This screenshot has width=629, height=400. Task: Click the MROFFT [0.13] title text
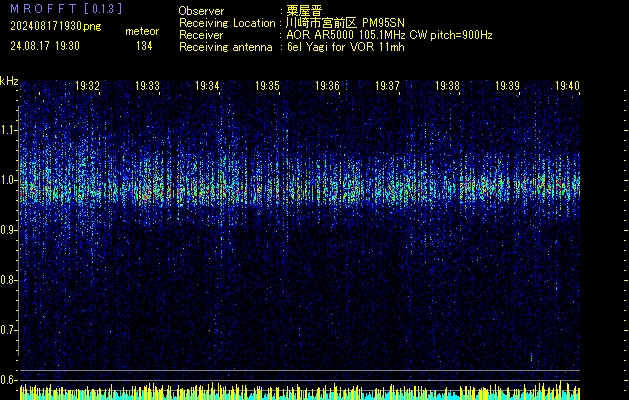coord(65,9)
